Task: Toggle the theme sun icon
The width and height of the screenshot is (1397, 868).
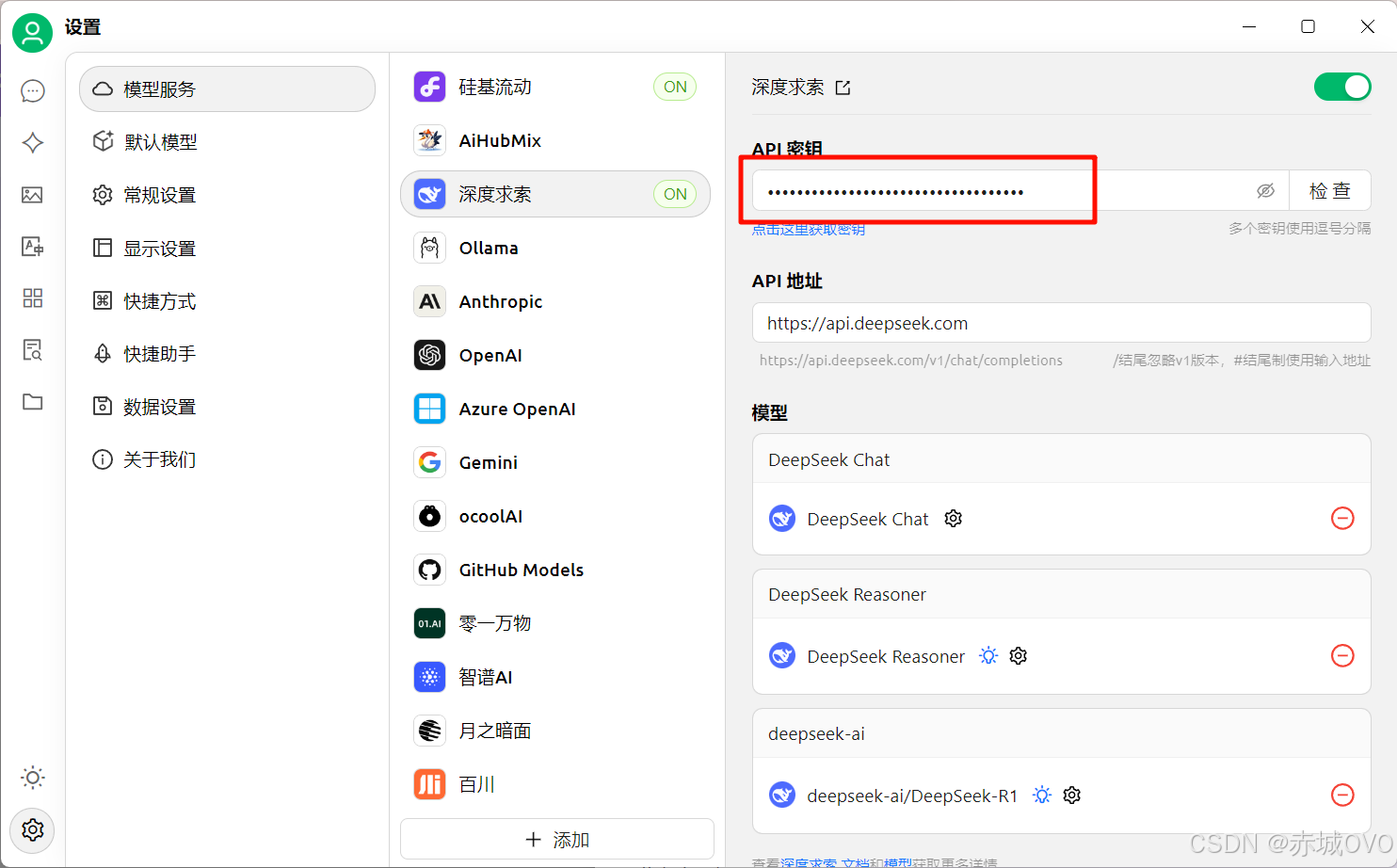Action: 33,778
